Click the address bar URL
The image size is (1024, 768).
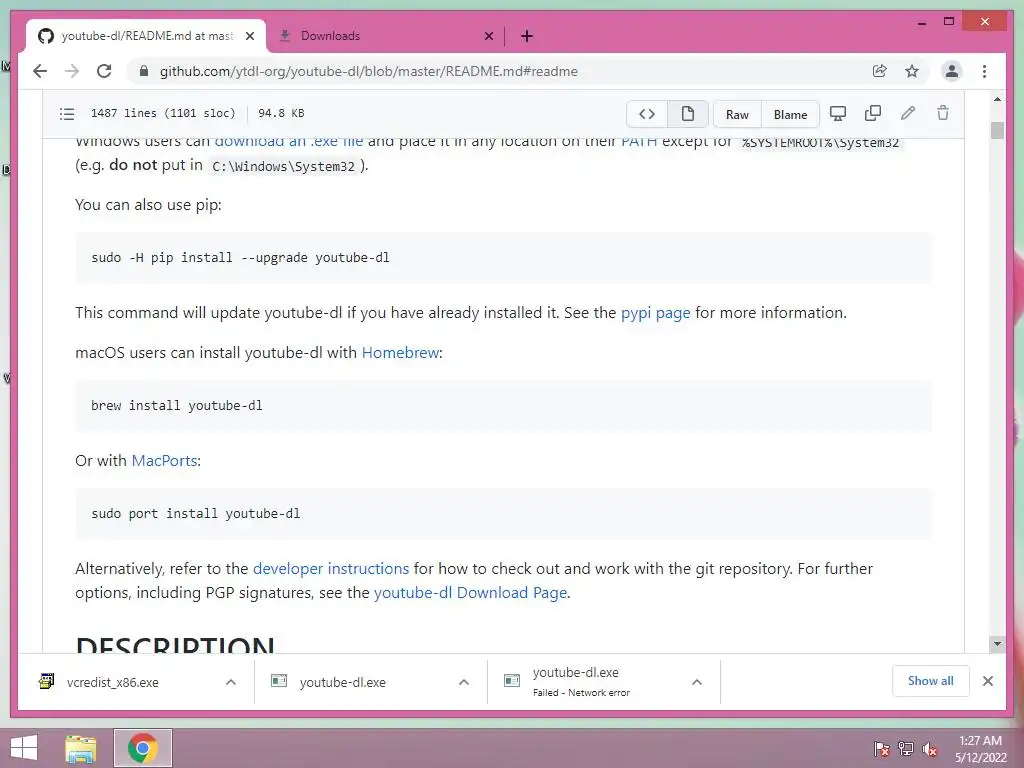[368, 71]
